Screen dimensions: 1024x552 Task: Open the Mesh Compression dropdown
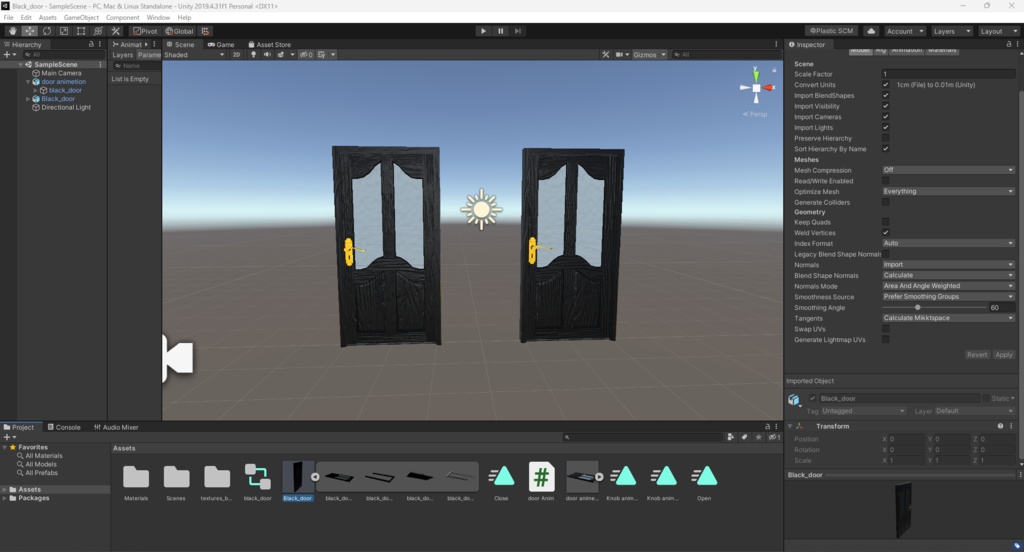pyautogui.click(x=948, y=170)
